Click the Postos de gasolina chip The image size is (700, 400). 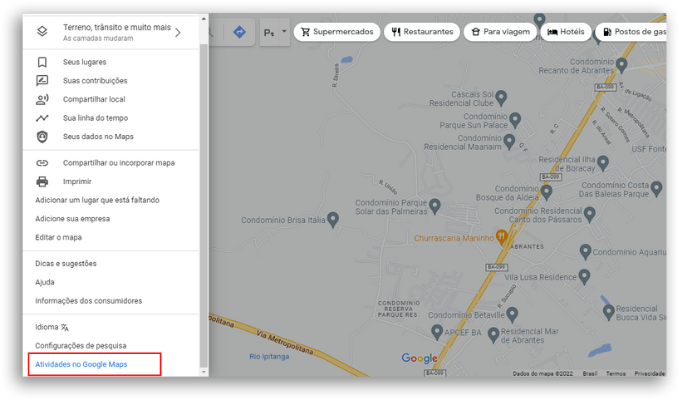pyautogui.click(x=631, y=32)
